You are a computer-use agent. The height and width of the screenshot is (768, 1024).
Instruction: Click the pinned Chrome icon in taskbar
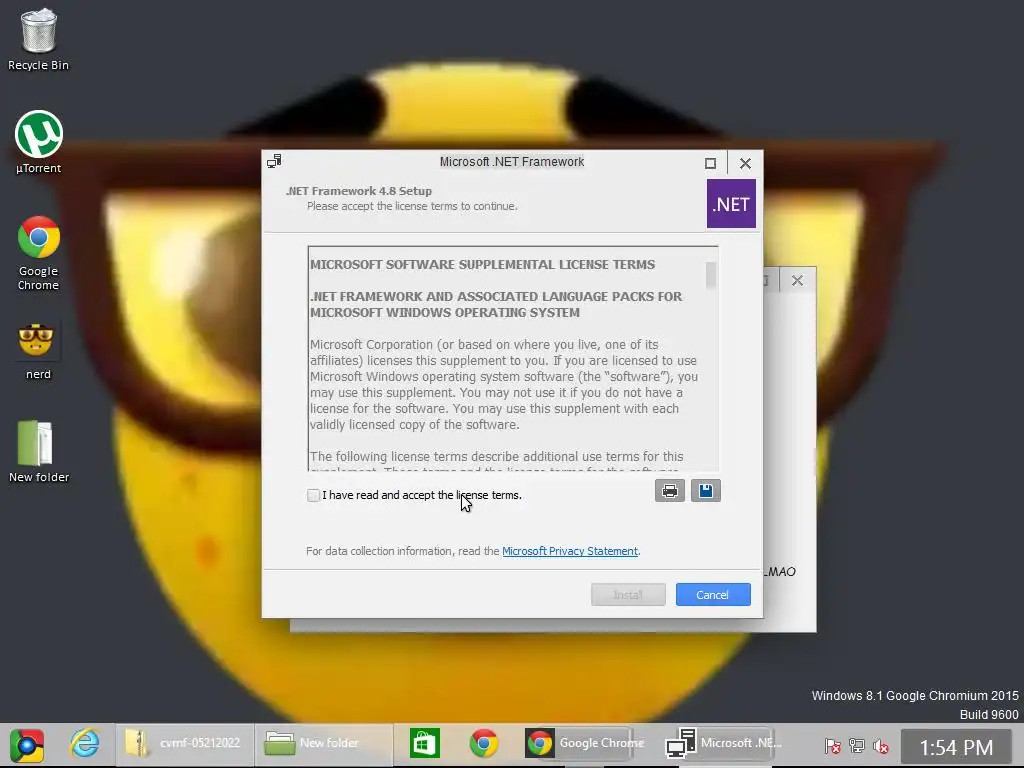[x=483, y=743]
